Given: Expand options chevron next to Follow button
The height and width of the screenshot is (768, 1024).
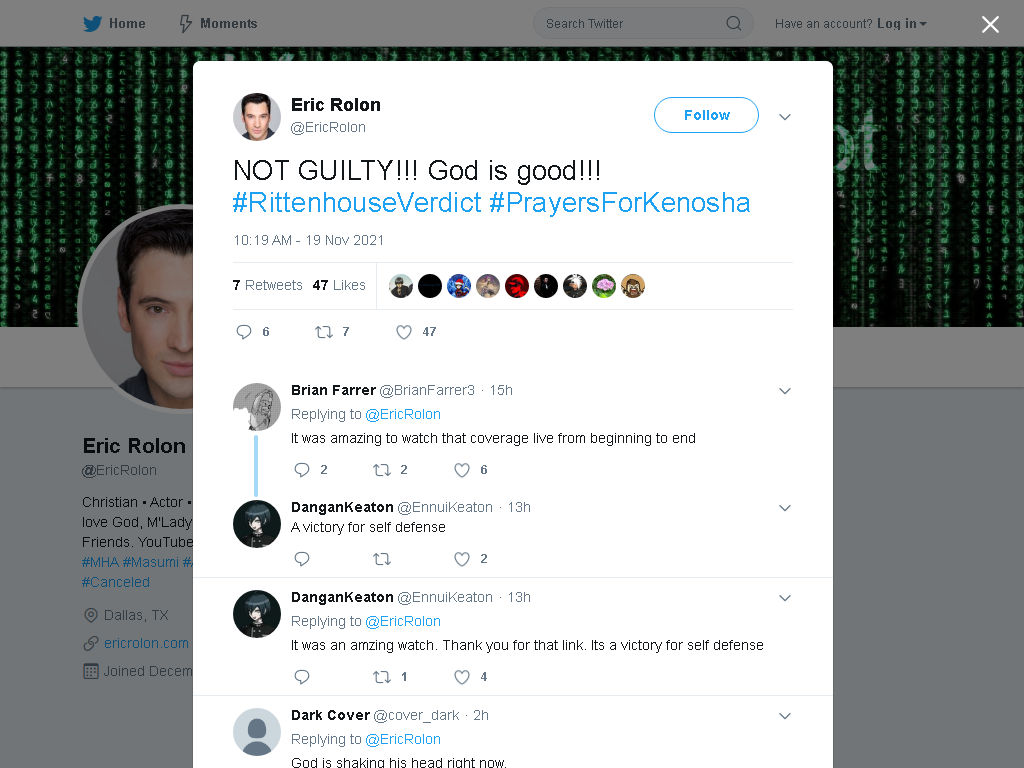Looking at the screenshot, I should [785, 117].
